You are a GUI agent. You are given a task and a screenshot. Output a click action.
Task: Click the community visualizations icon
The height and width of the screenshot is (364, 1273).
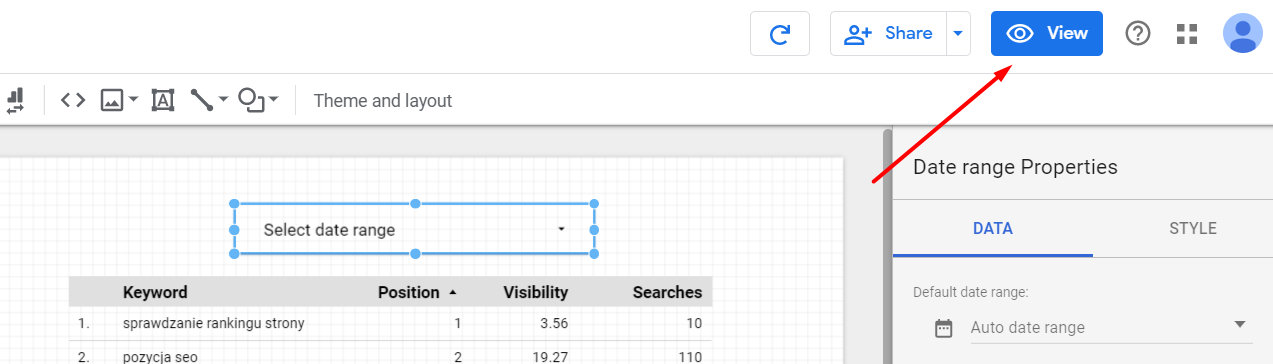pos(15,100)
